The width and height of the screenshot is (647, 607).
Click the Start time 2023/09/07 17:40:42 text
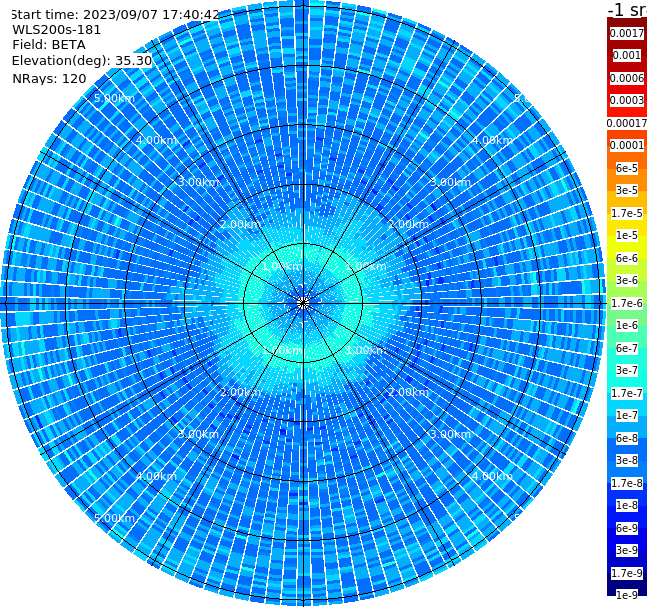(x=115, y=14)
